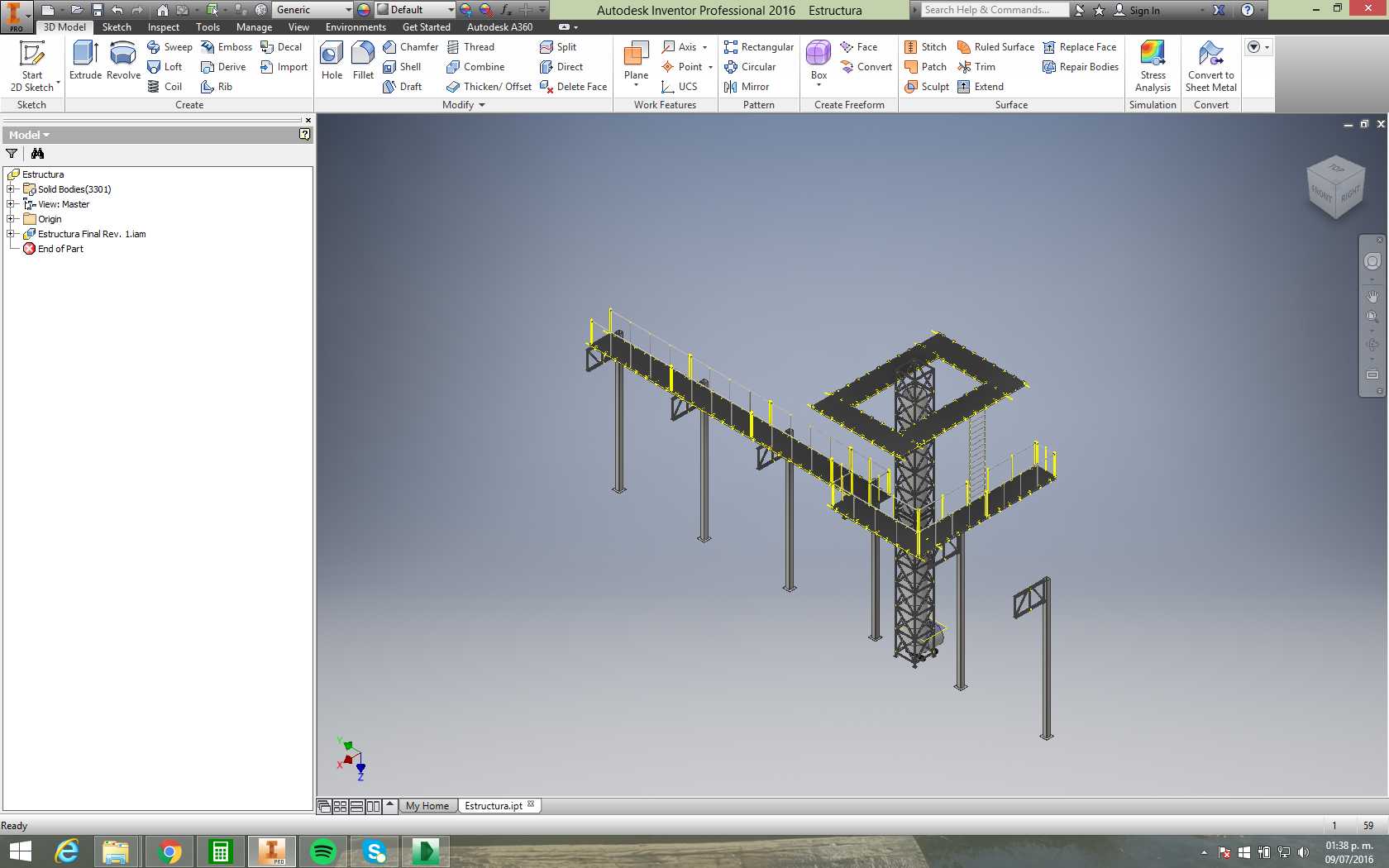
Task: Switch to the My Home document tab
Action: [427, 806]
